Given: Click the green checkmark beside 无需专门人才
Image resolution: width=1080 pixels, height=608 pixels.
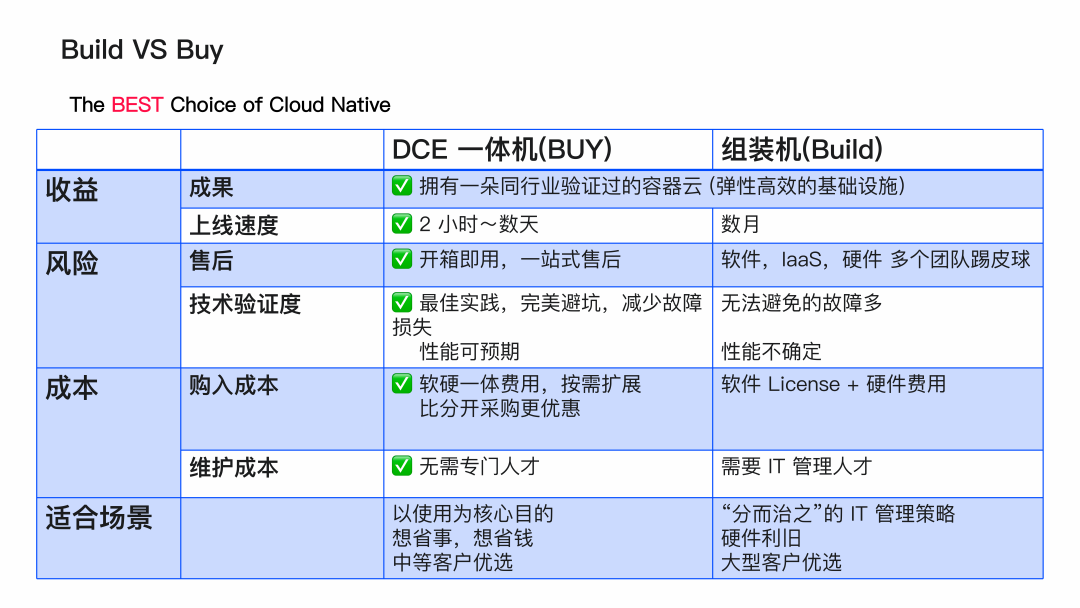Looking at the screenshot, I should pos(402,466).
